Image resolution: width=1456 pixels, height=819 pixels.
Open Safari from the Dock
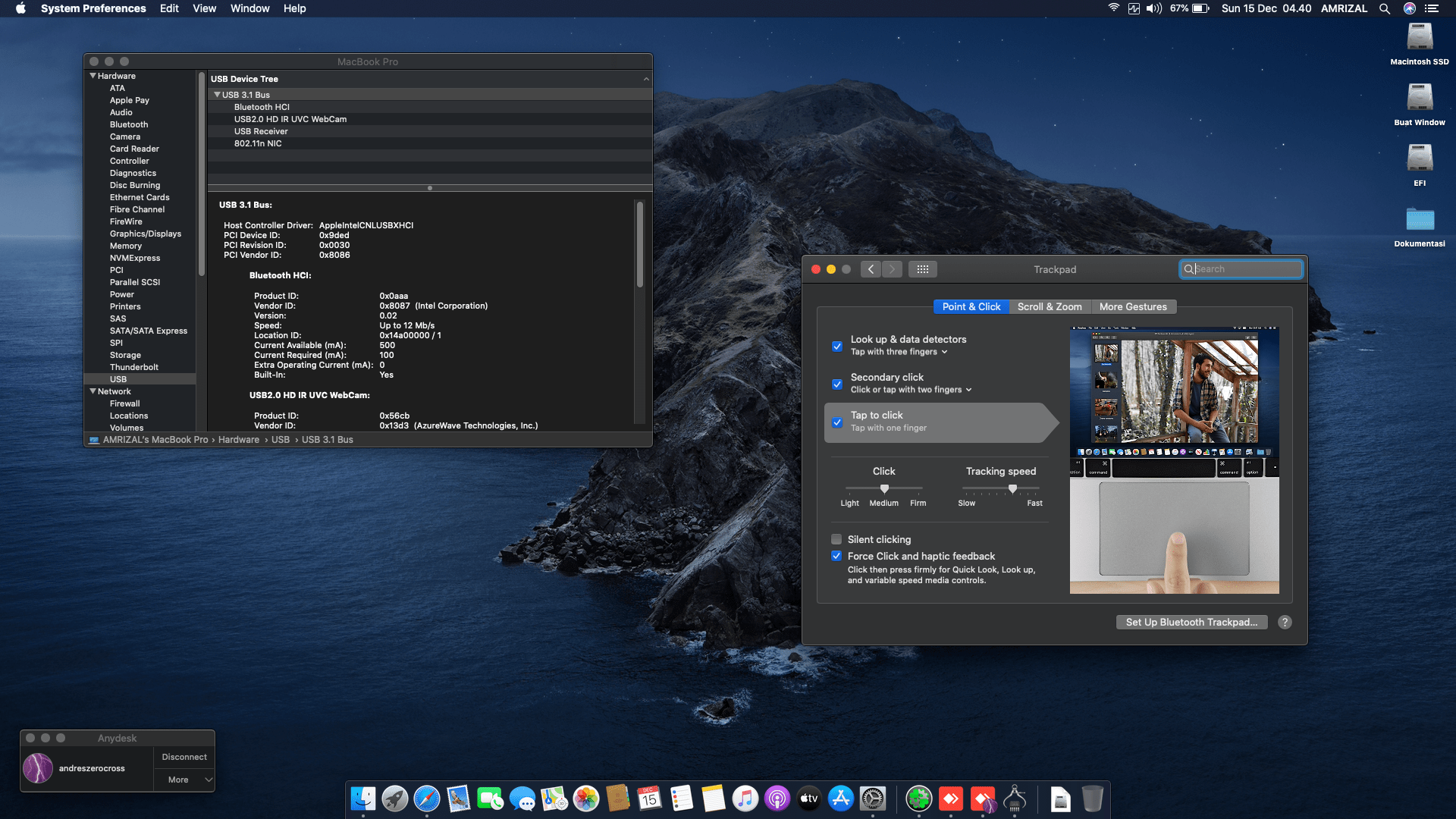(427, 799)
